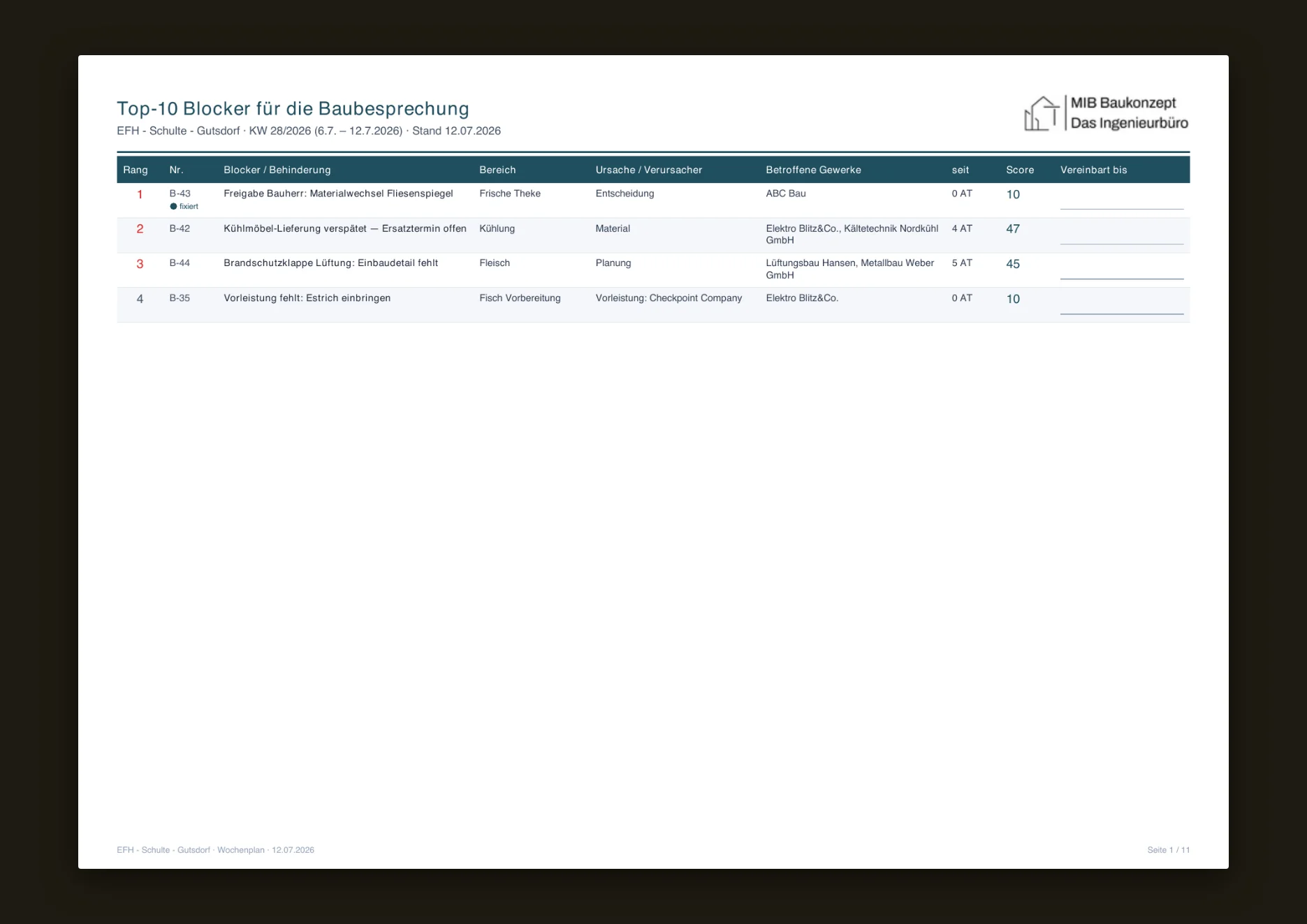Click the Vereinbart bis field for B-35
1307x924 pixels.
(x=1122, y=305)
